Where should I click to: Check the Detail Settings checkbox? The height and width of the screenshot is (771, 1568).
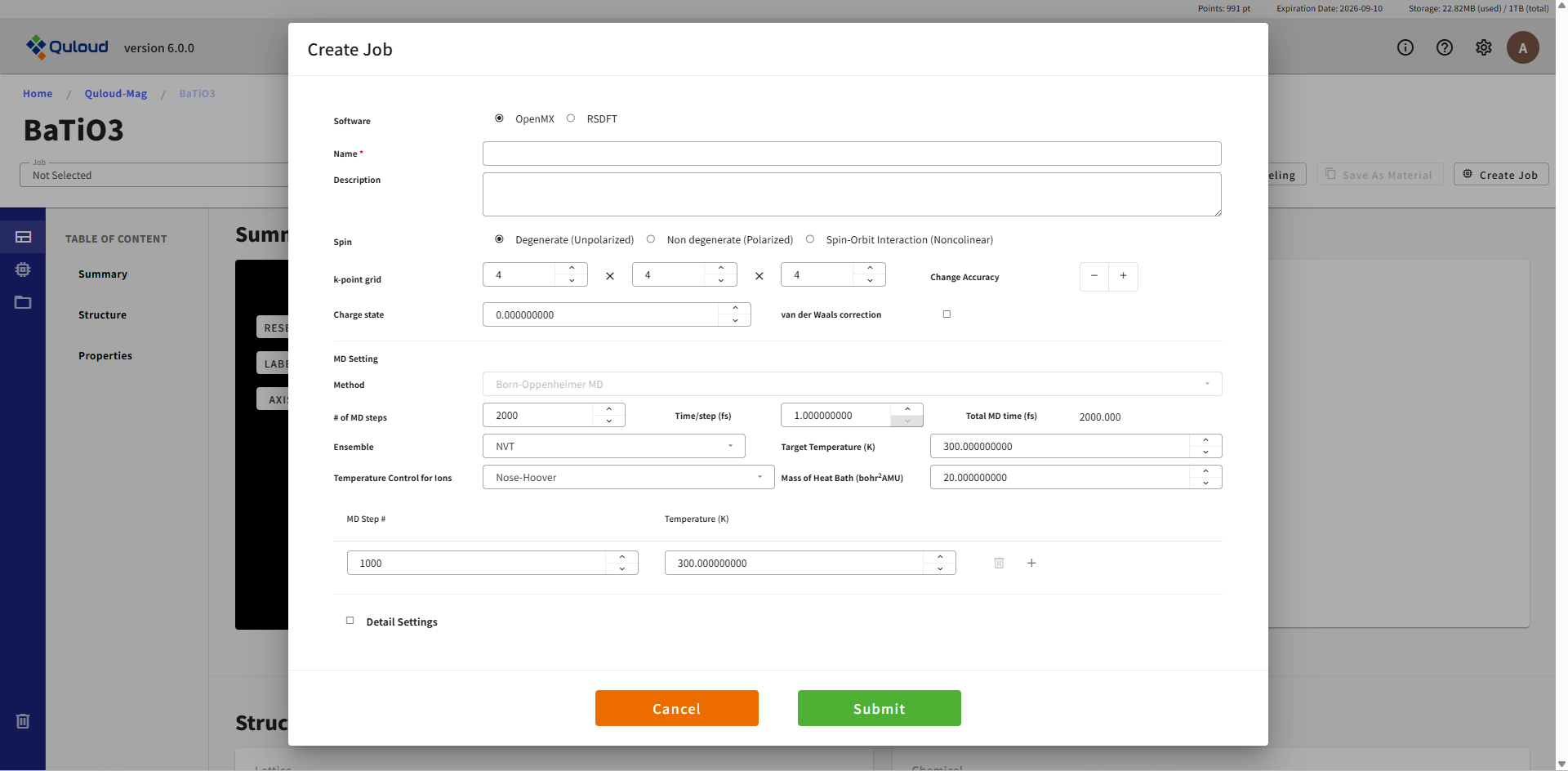pyautogui.click(x=350, y=621)
